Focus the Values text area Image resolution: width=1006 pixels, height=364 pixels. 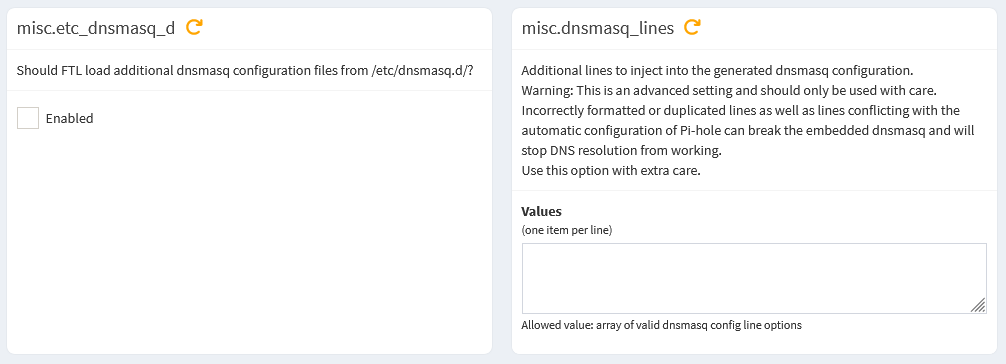click(754, 278)
